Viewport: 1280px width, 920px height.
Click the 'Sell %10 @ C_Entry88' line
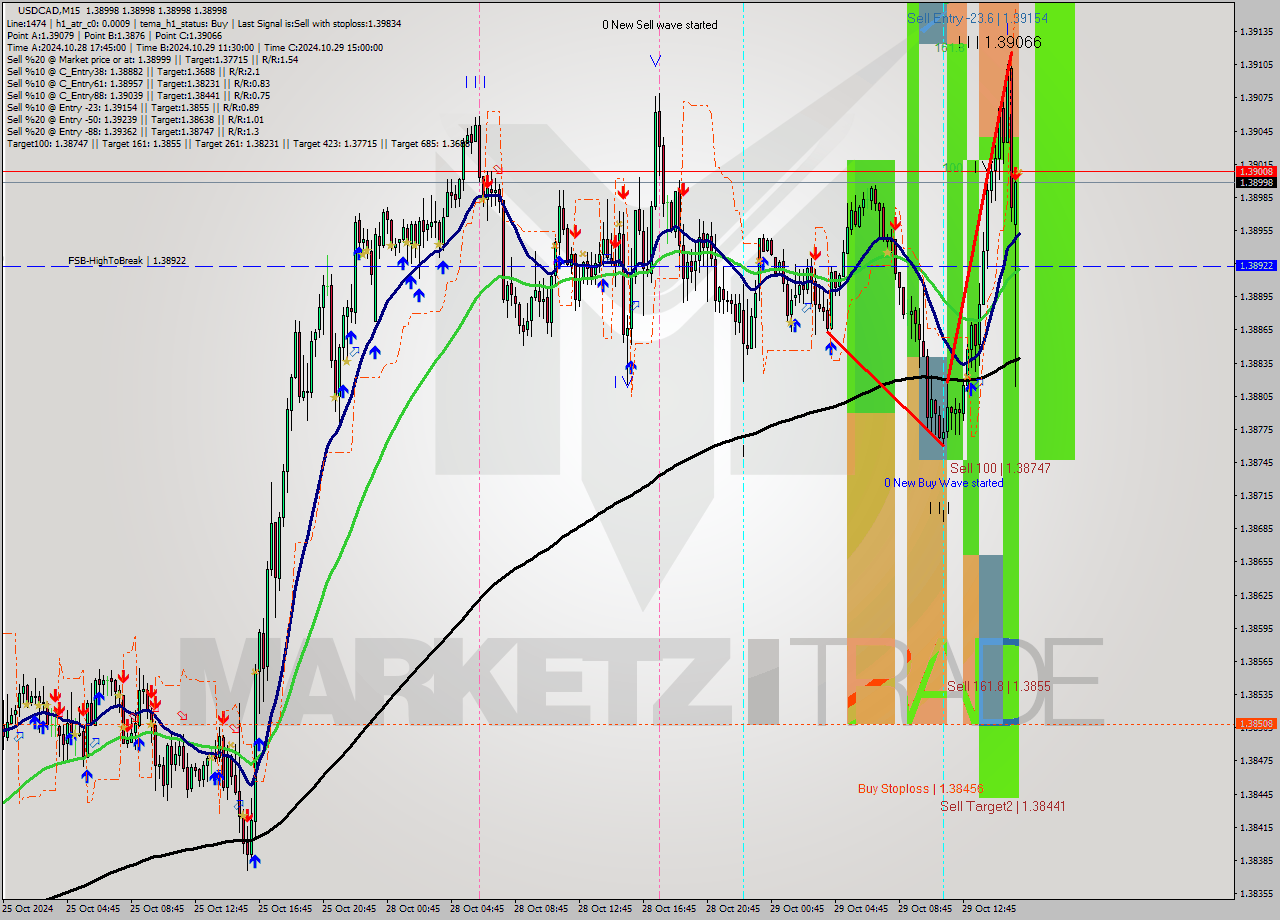tap(138, 95)
